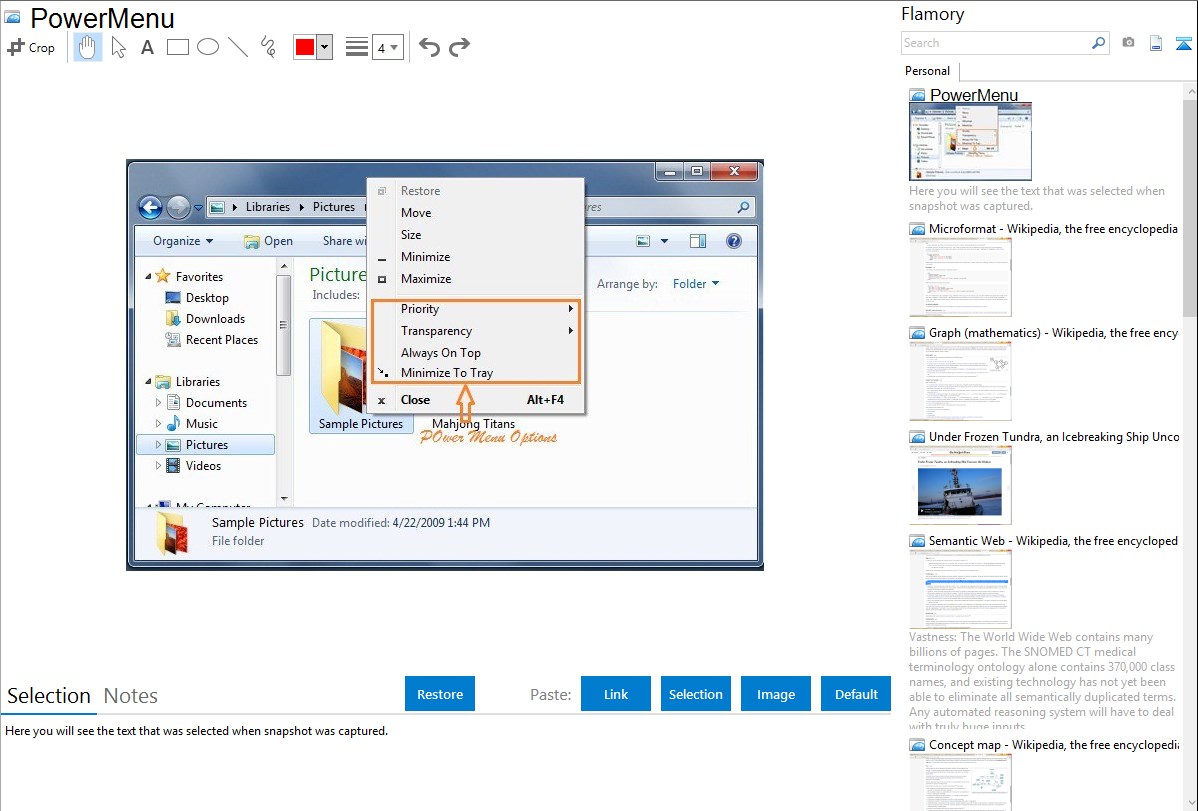This screenshot has height=811, width=1198.
Task: Select Desktop in the Explorer favorites
Action: 207,298
